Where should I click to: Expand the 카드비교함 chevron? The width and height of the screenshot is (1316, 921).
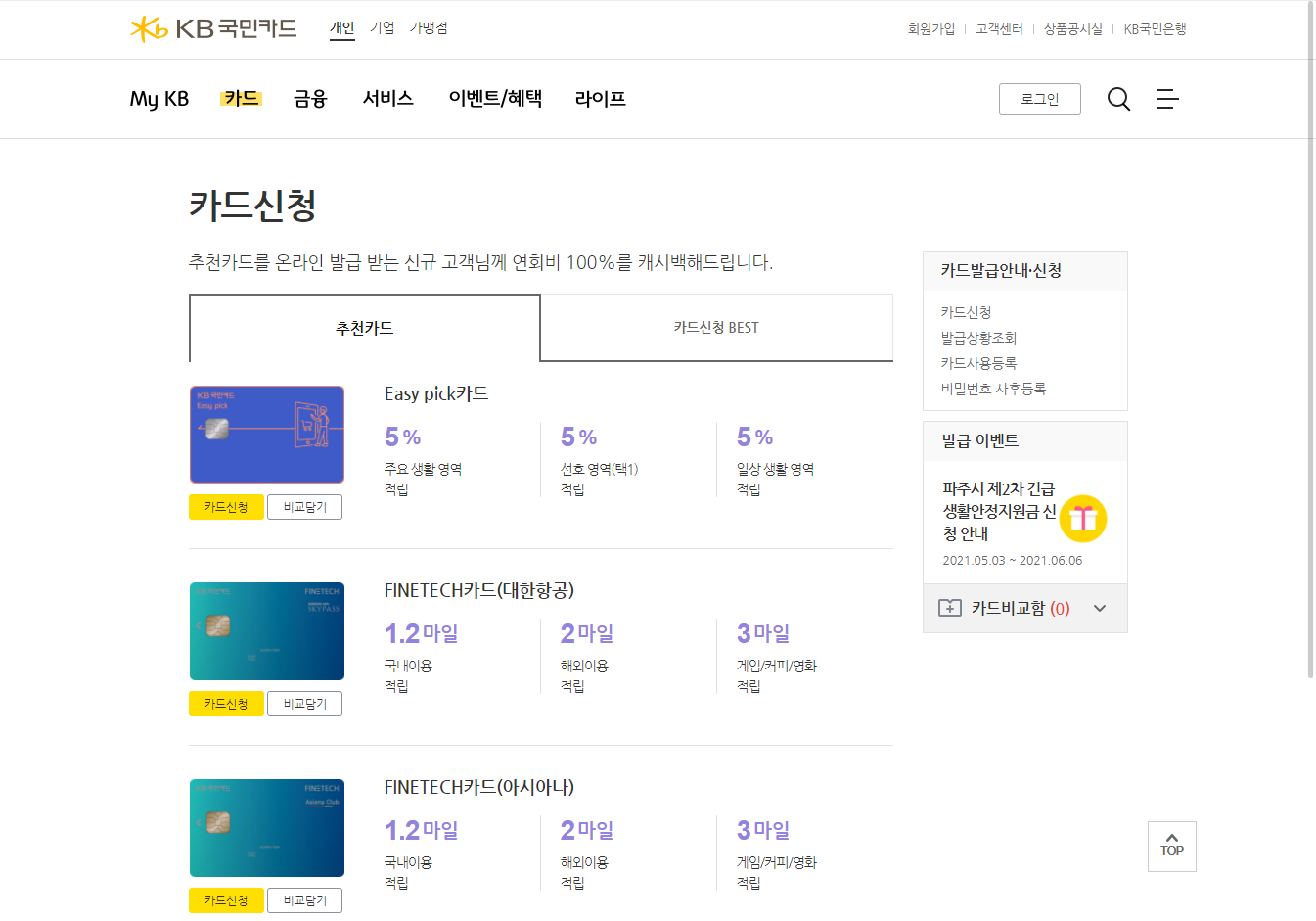pos(1100,608)
